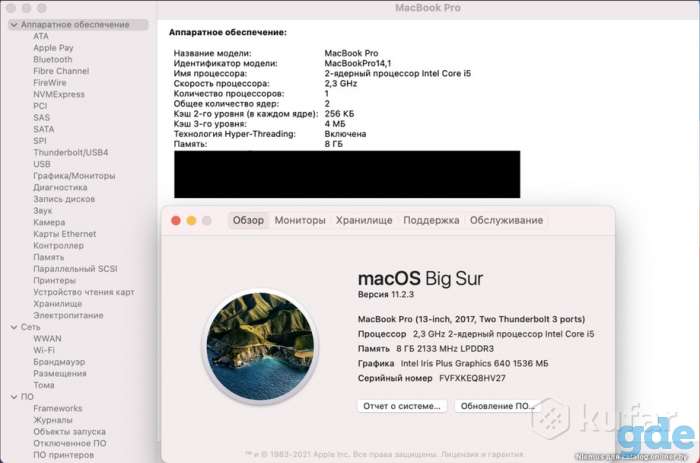Click the serial number FVFXKEQ8HV27

pyautogui.click(x=472, y=378)
